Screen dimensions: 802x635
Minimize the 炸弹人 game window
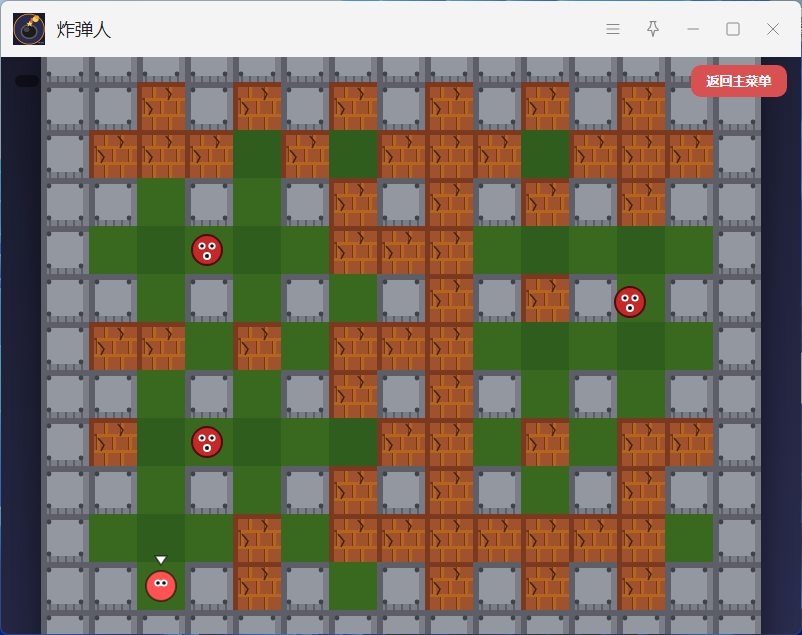click(693, 29)
